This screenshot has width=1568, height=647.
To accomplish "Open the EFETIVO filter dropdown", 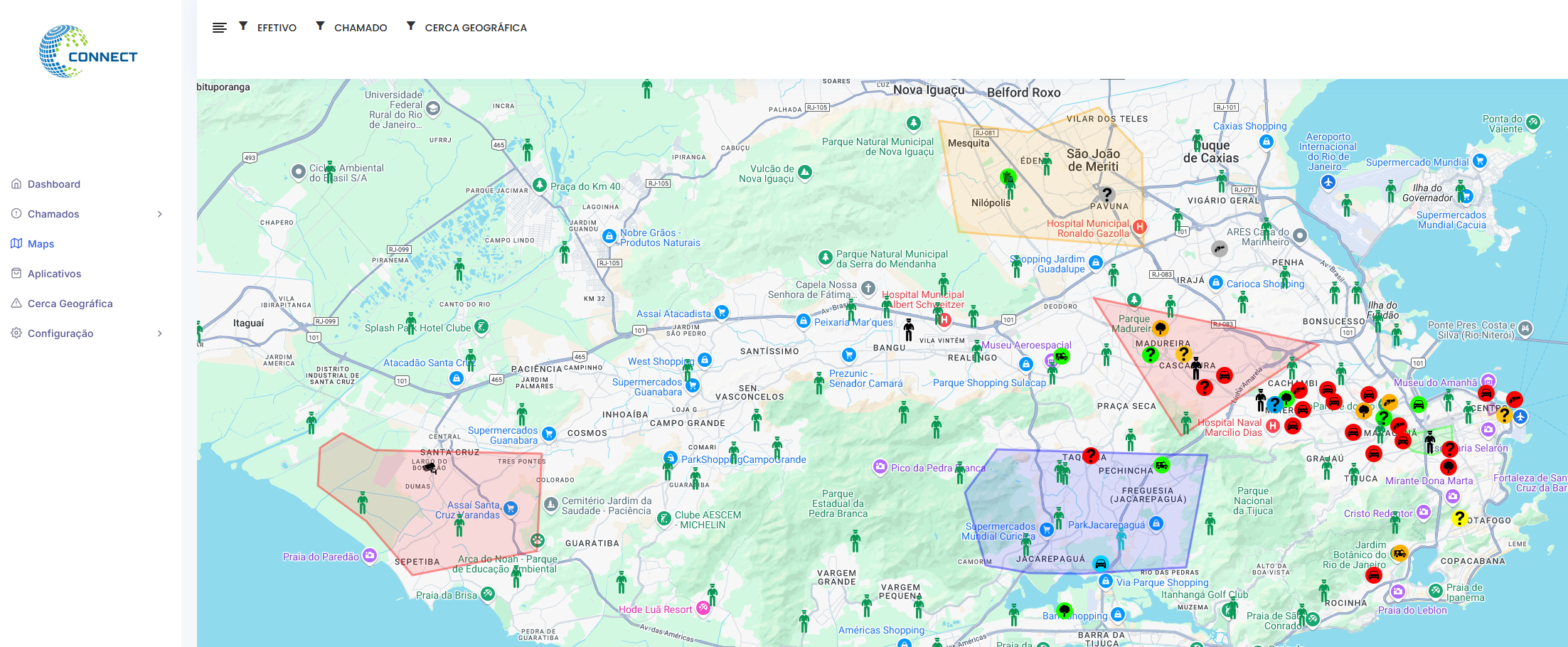I will pyautogui.click(x=277, y=28).
